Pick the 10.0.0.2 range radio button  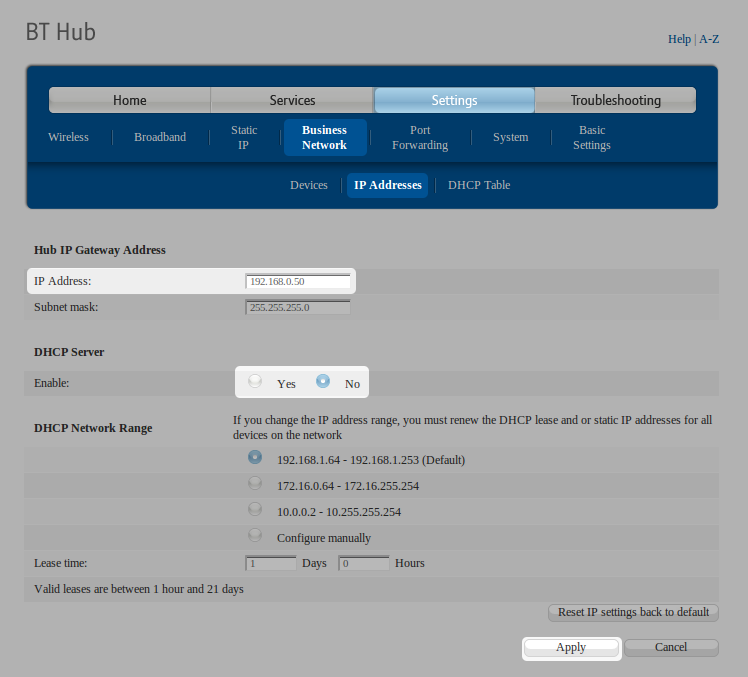coord(255,509)
